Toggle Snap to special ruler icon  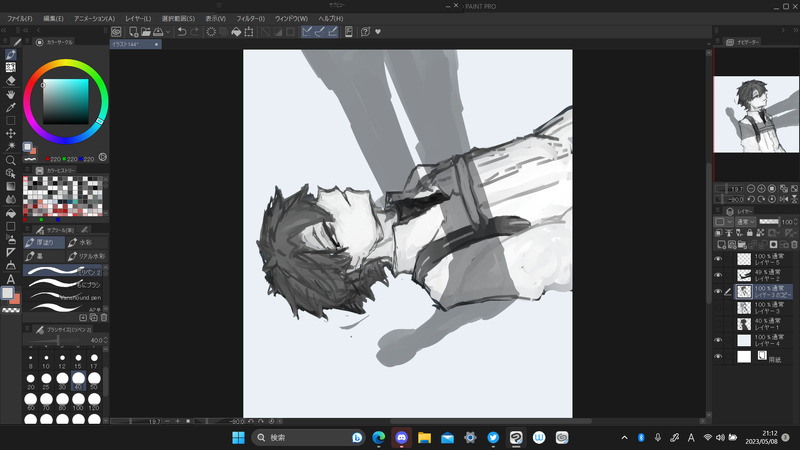pos(319,32)
